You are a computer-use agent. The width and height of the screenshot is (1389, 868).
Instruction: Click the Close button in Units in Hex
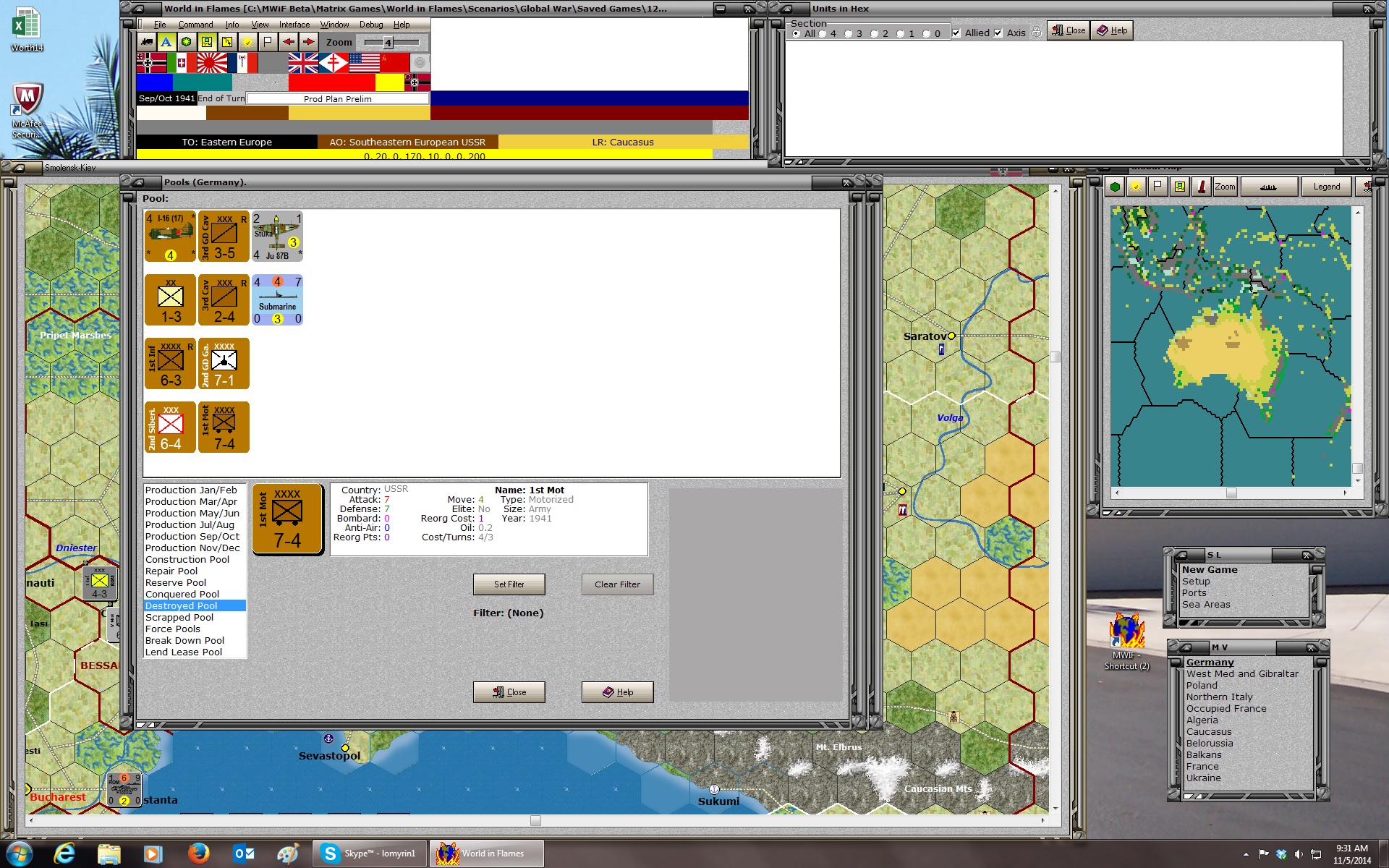tap(1069, 30)
